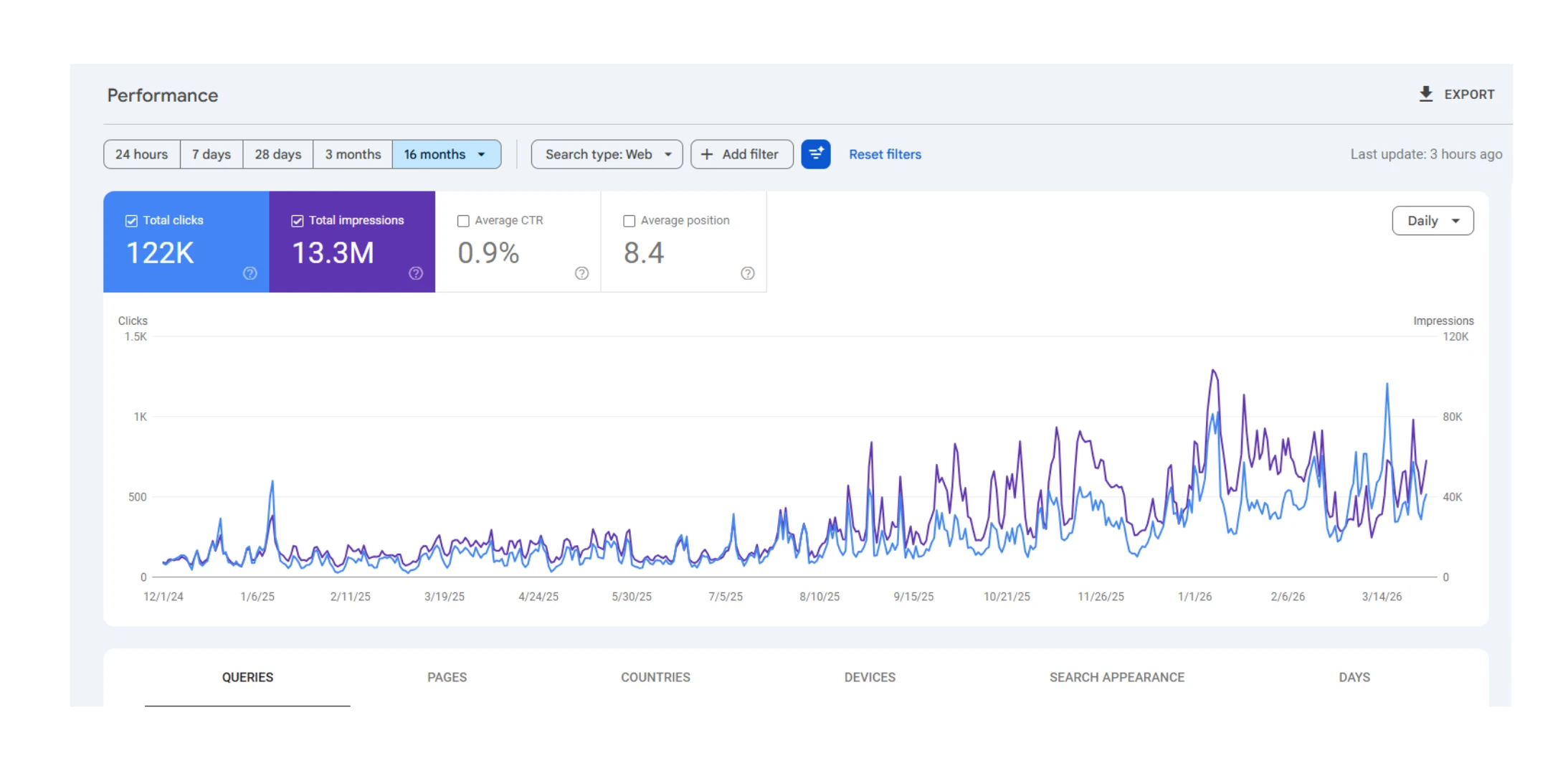Click the highest impressions peak near 1/1/26
The image size is (1568, 771).
point(1213,371)
